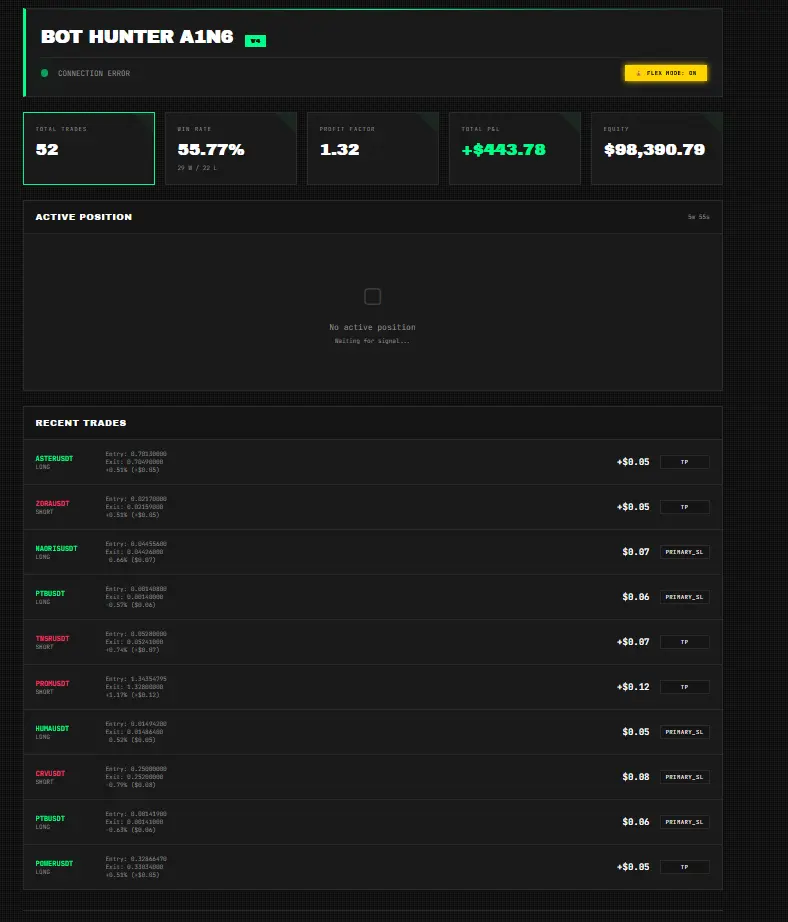Click the Recent Trades section heading
The height and width of the screenshot is (922, 788).
[81, 423]
